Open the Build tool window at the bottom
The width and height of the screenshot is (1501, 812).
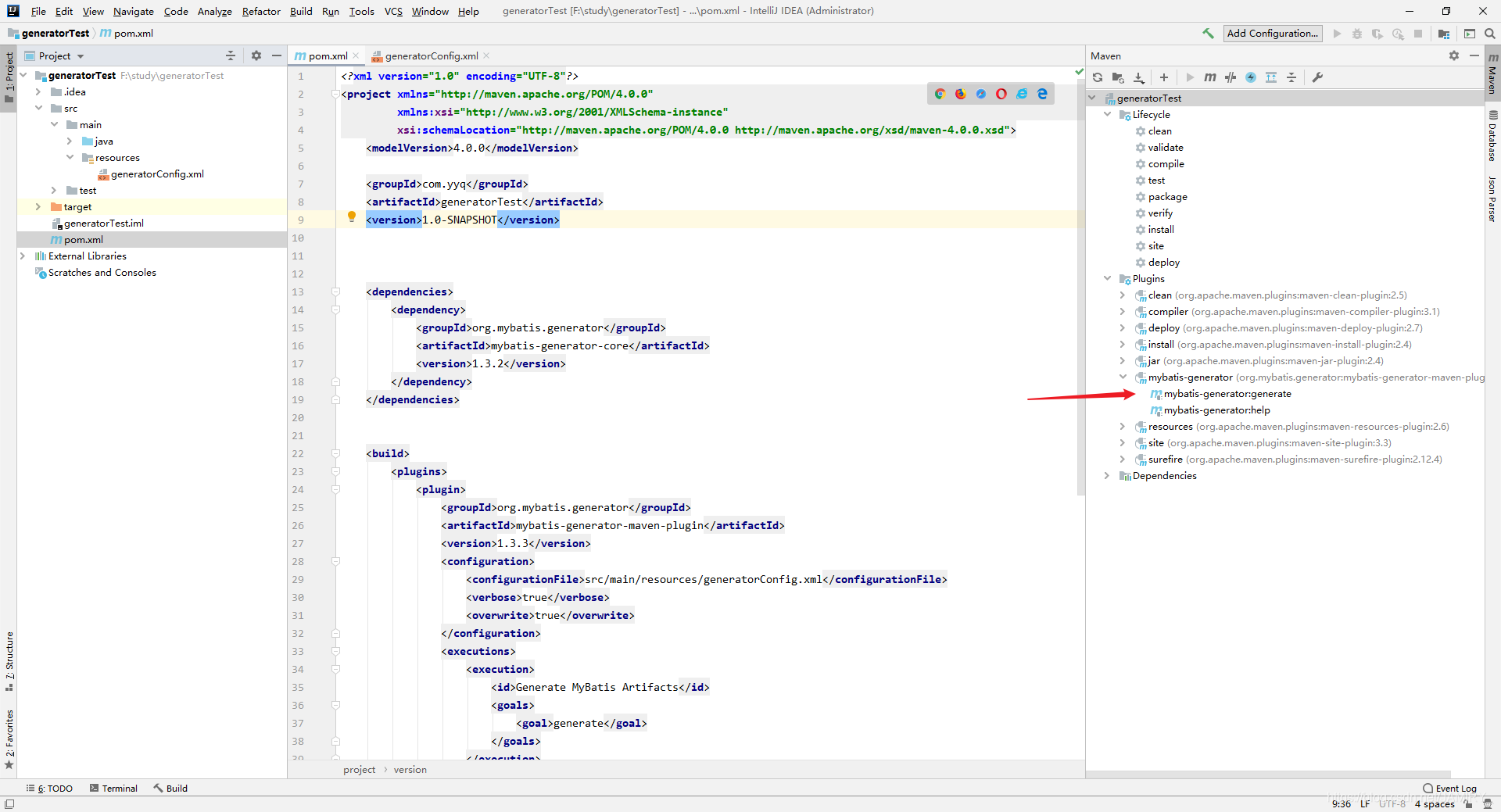tap(170, 789)
